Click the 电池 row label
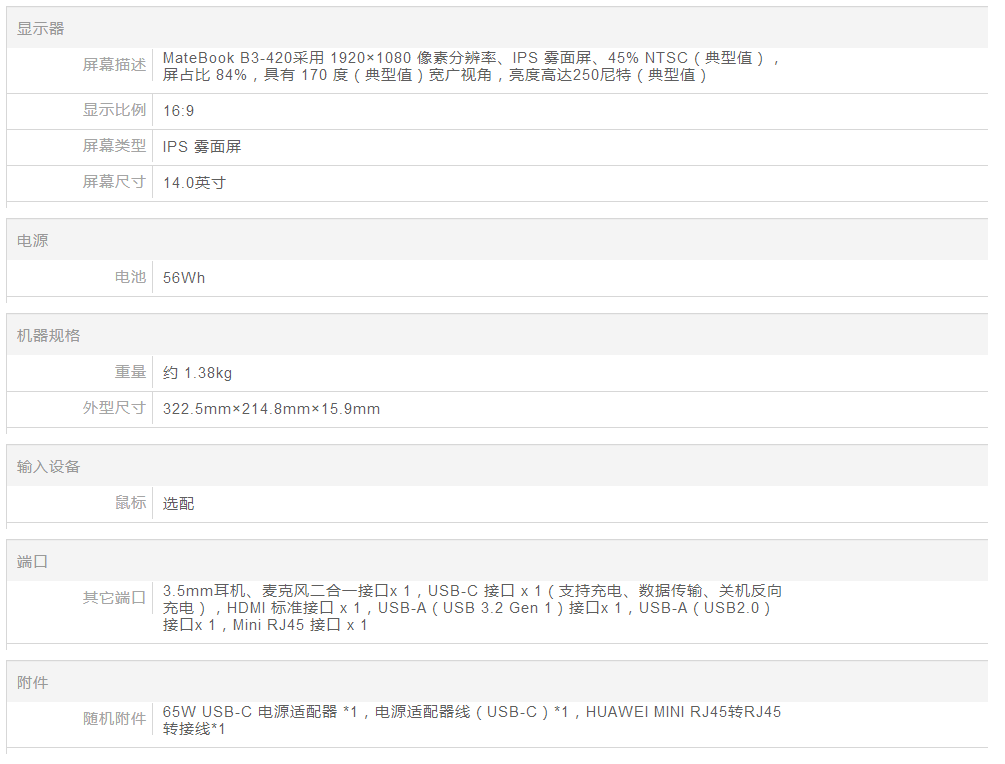1005x764 pixels. coord(130,277)
